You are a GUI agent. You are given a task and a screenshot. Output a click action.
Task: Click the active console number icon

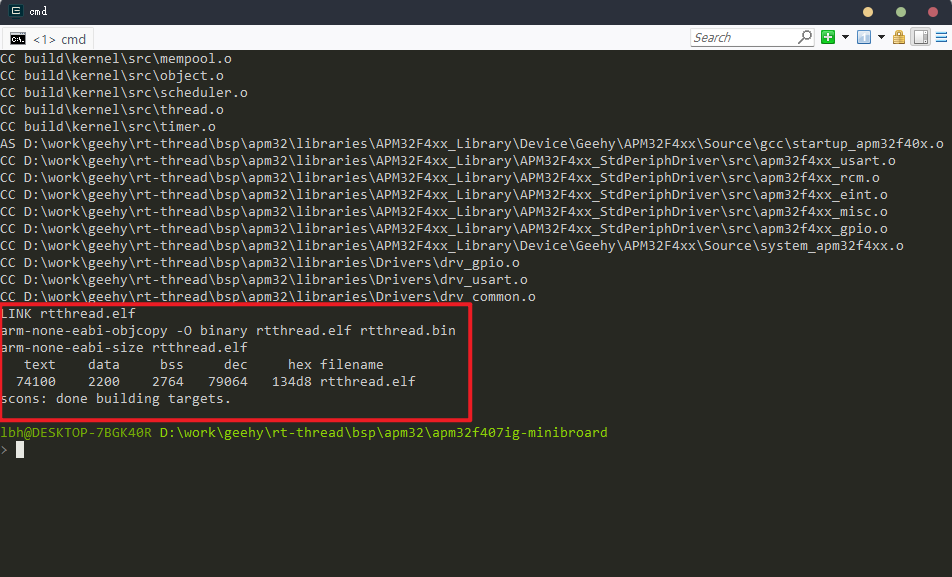(863, 38)
